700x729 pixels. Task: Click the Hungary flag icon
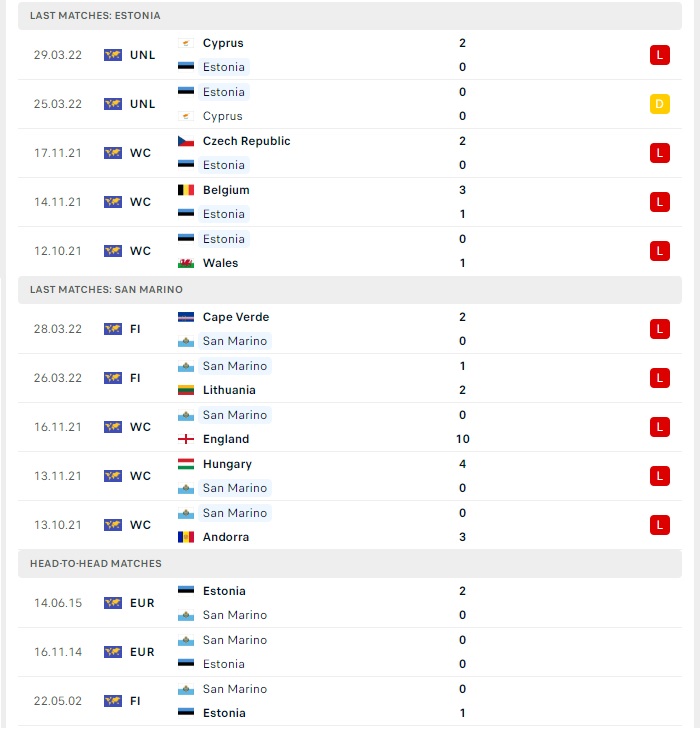pos(186,464)
